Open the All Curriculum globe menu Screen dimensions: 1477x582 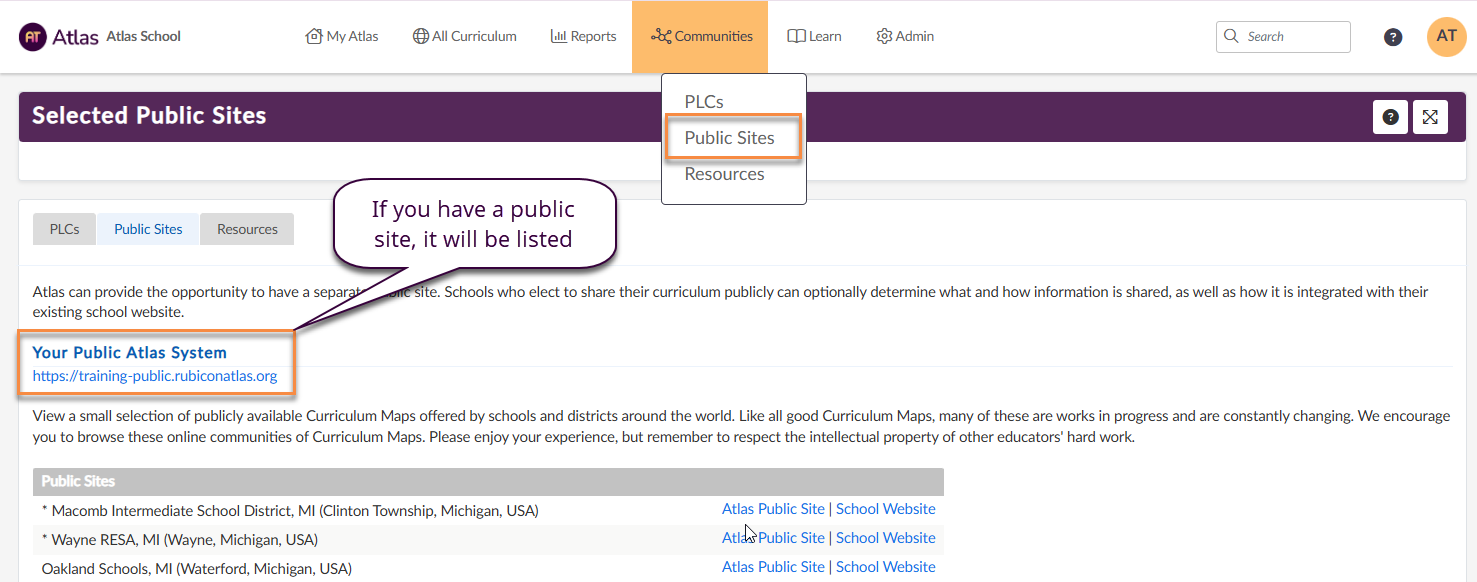464,36
